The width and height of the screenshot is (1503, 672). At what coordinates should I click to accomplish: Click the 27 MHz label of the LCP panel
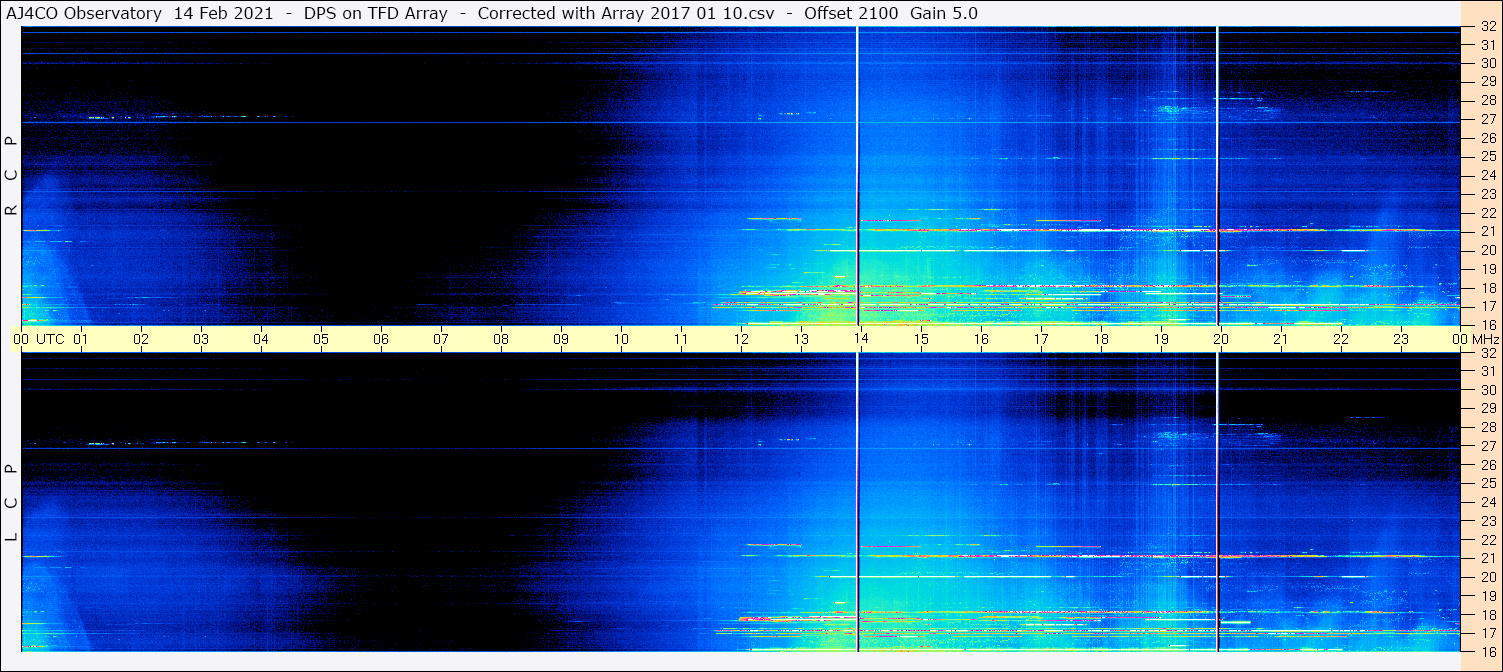point(1488,446)
